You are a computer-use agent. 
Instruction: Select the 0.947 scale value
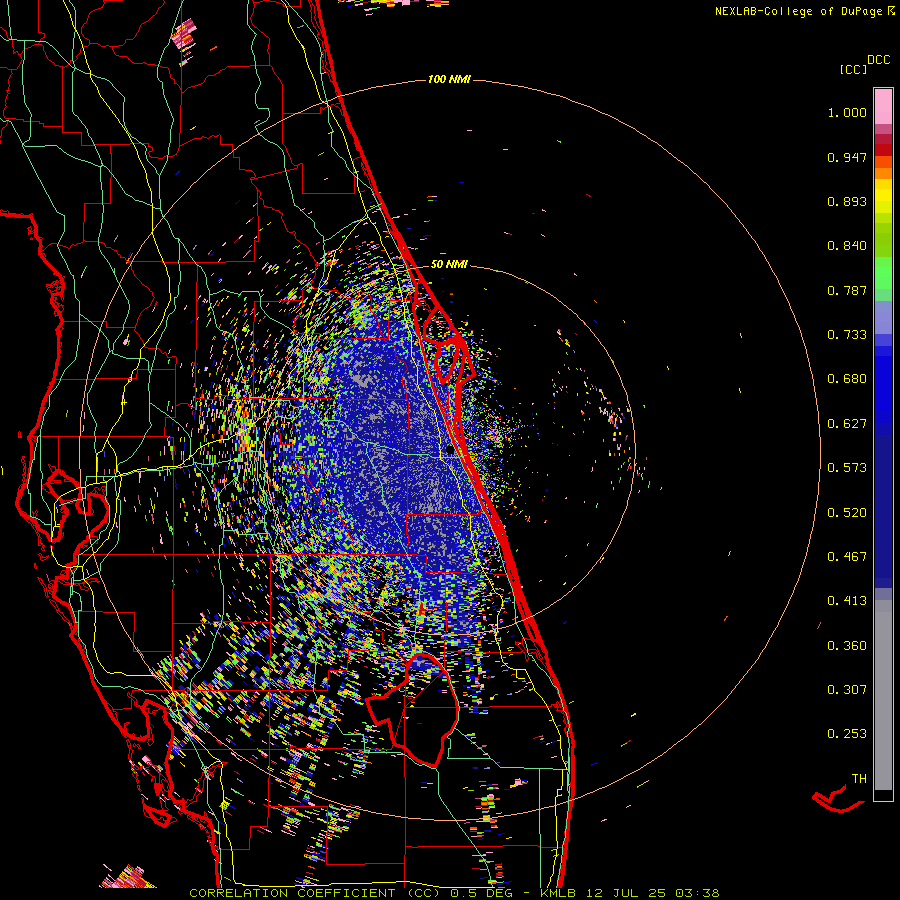(847, 157)
